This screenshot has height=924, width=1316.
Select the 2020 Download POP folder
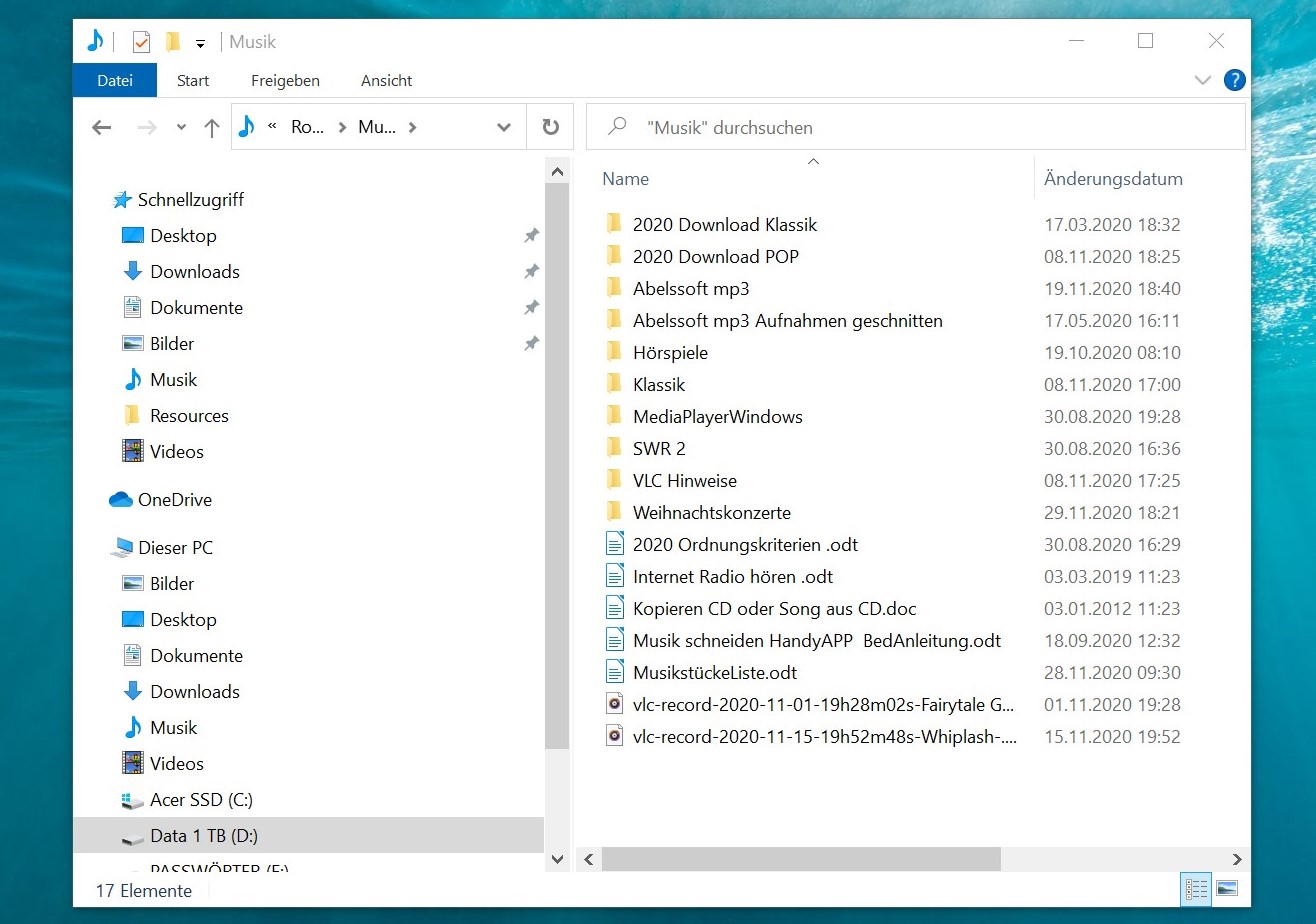coord(716,256)
